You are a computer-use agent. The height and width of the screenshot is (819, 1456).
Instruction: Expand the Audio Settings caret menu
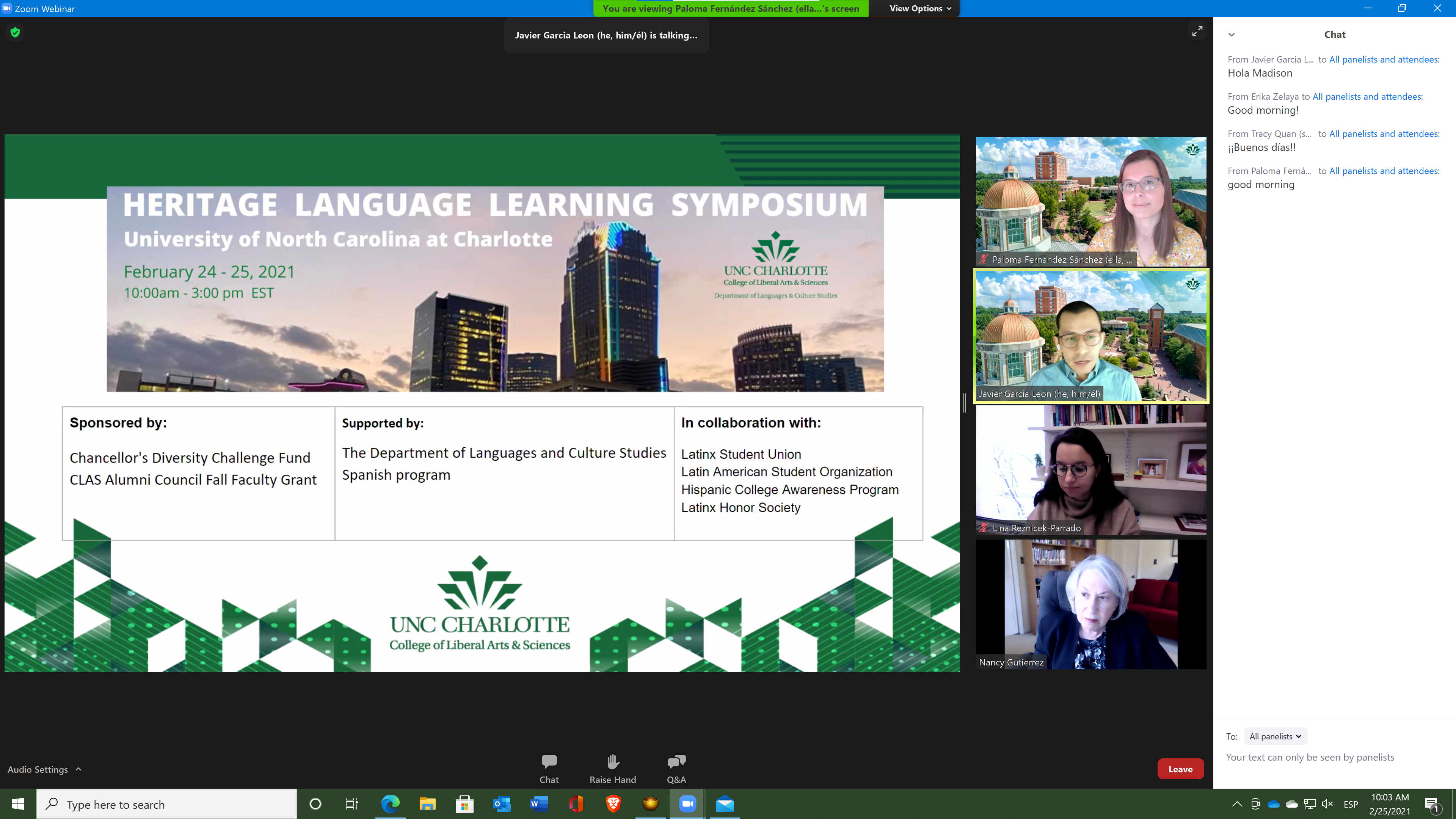[x=78, y=769]
